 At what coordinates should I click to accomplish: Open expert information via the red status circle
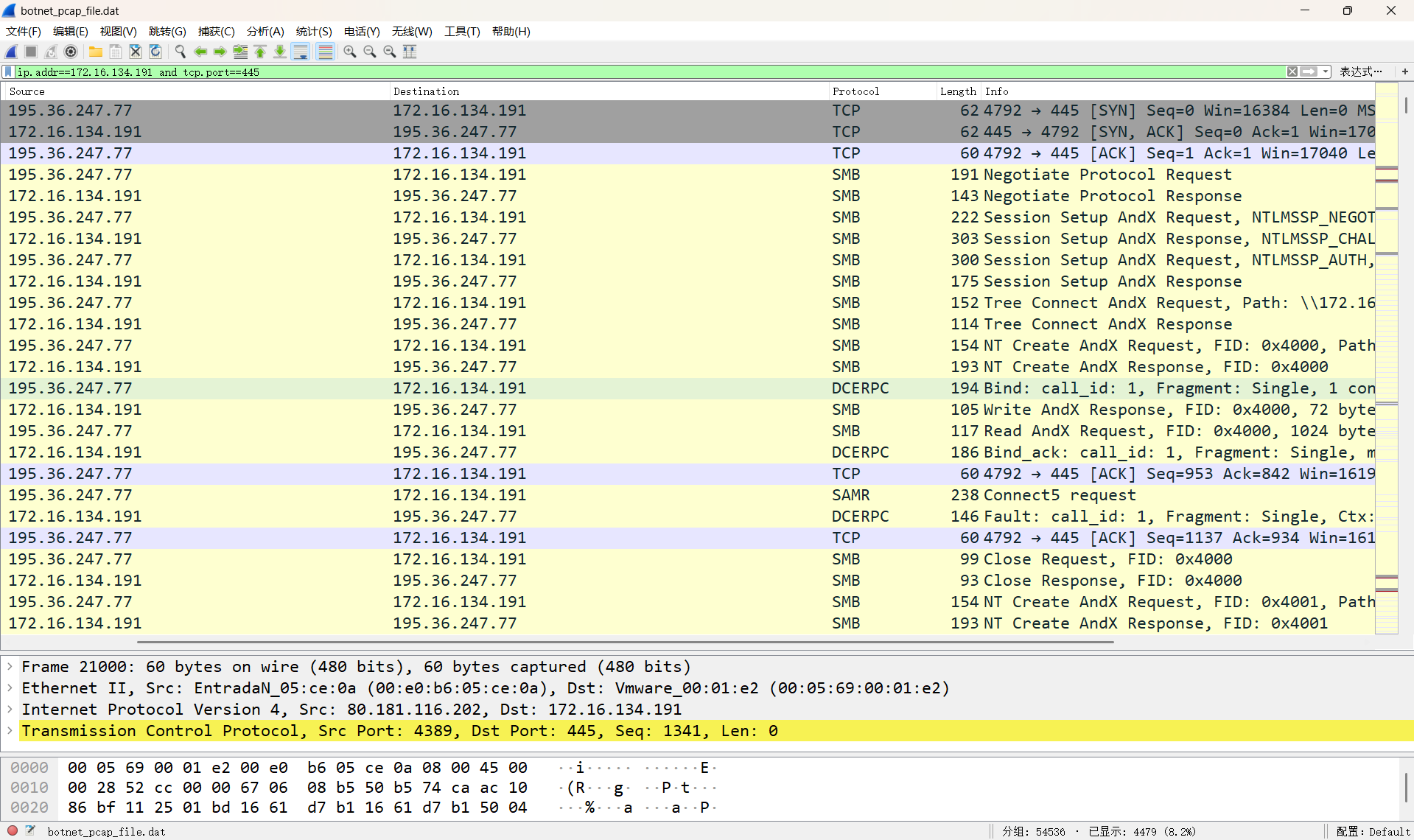tap(12, 830)
